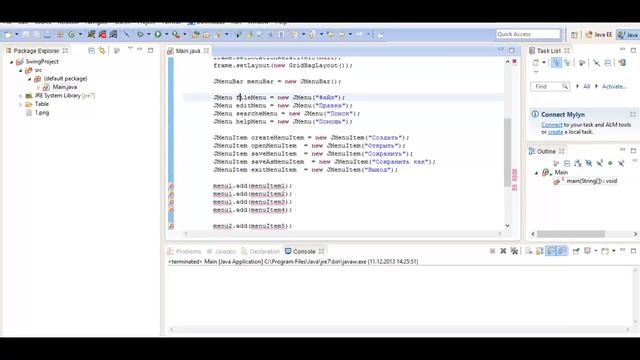Select the Outline tab
Image resolution: width=640 pixels, height=360 pixels.
(546, 151)
